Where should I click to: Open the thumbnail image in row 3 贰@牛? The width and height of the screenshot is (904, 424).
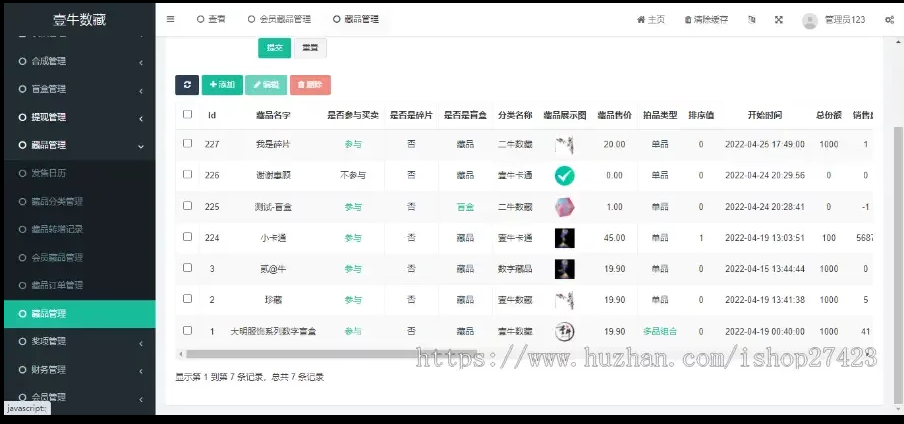[x=564, y=269]
